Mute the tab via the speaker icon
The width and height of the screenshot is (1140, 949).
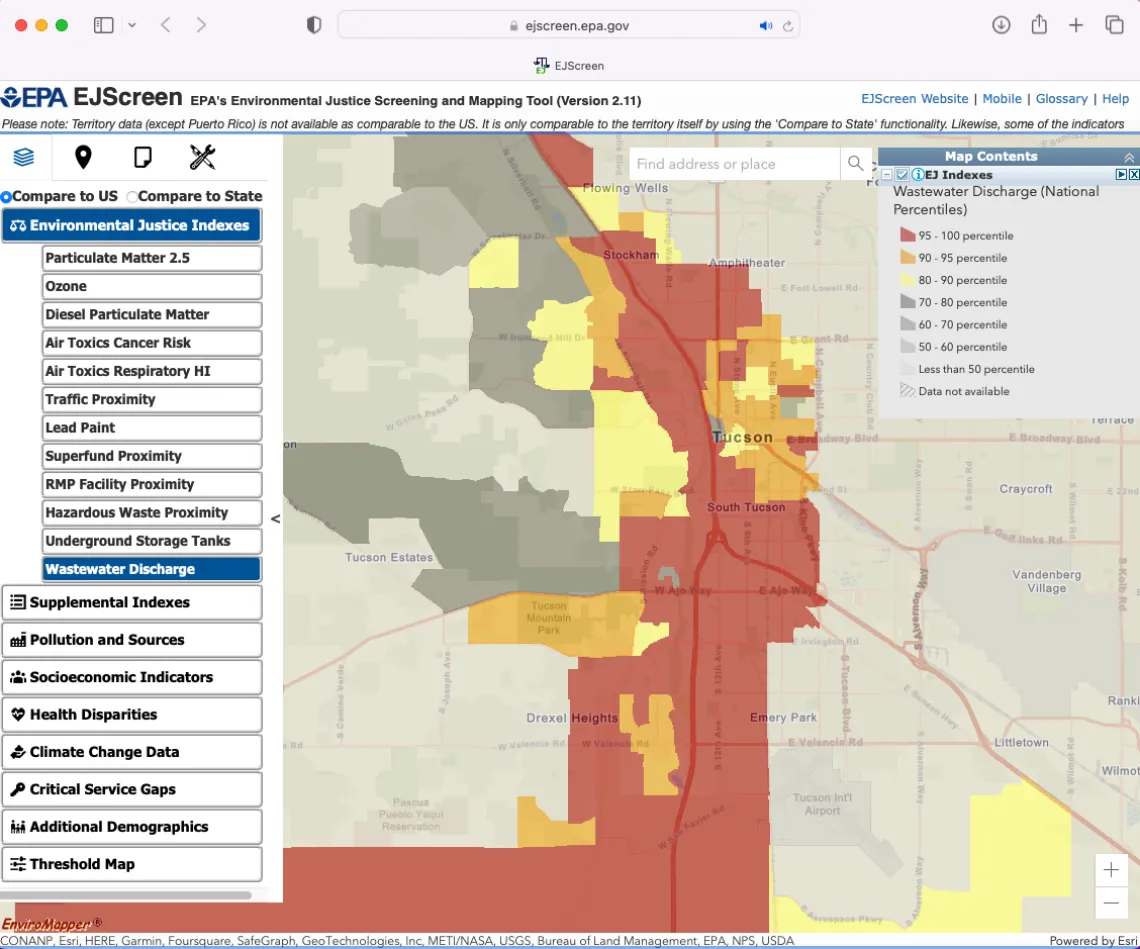(766, 25)
